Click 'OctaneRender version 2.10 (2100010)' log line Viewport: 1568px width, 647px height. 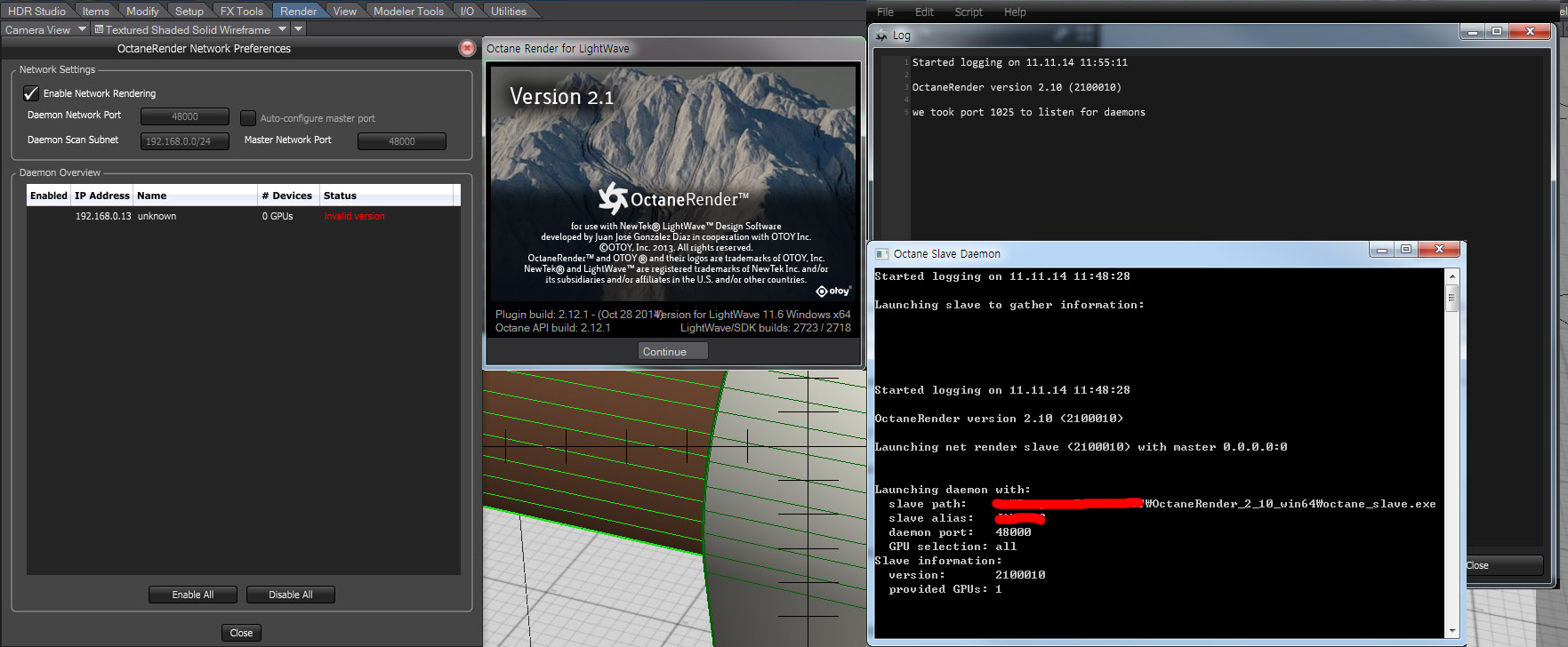pyautogui.click(x=1017, y=87)
